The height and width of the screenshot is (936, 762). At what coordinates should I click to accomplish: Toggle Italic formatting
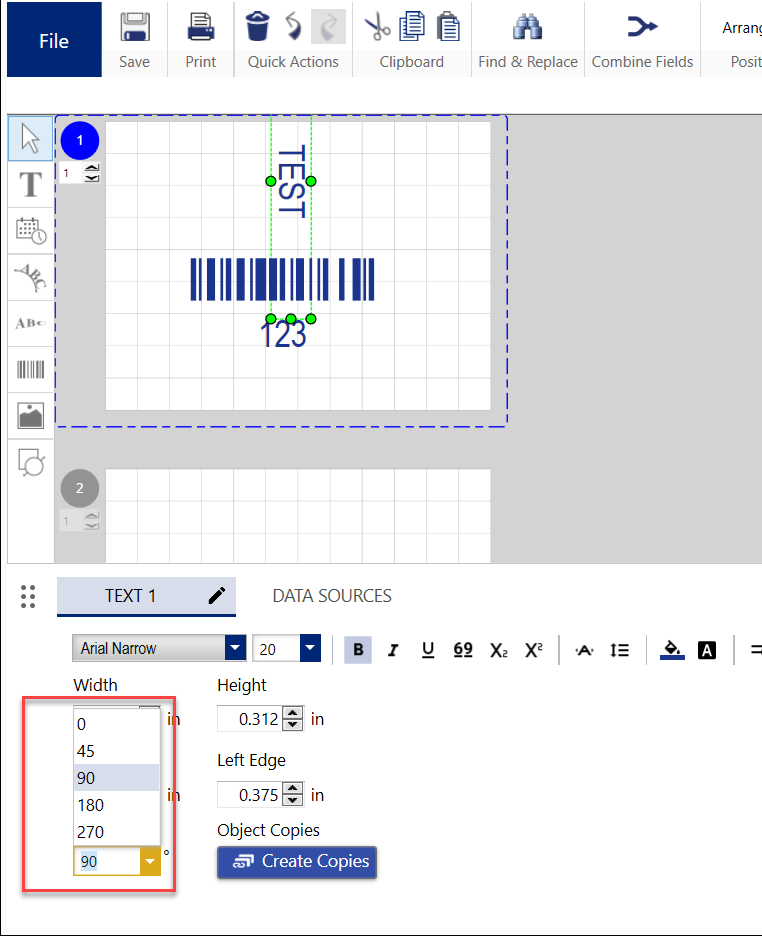(393, 650)
